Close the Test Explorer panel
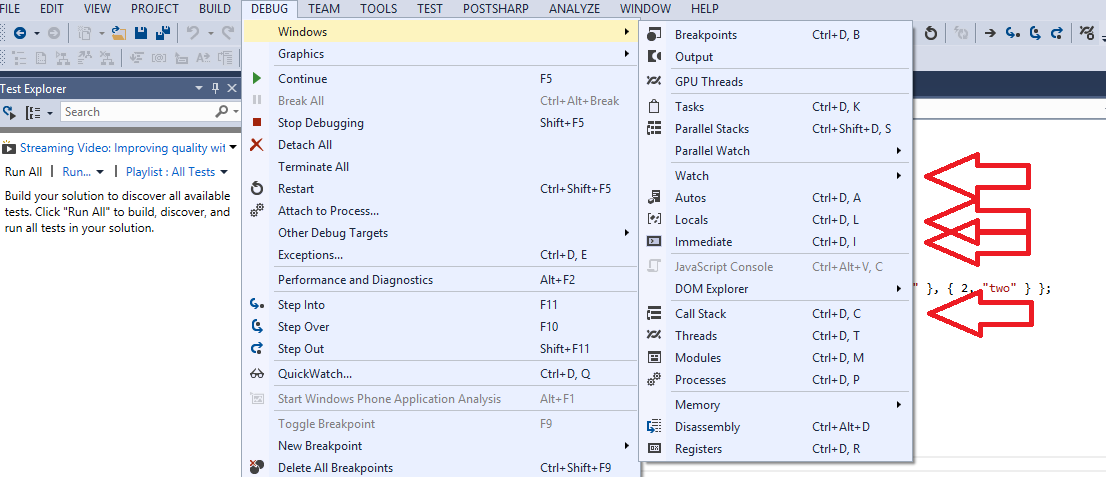This screenshot has height=477, width=1106. [x=232, y=89]
